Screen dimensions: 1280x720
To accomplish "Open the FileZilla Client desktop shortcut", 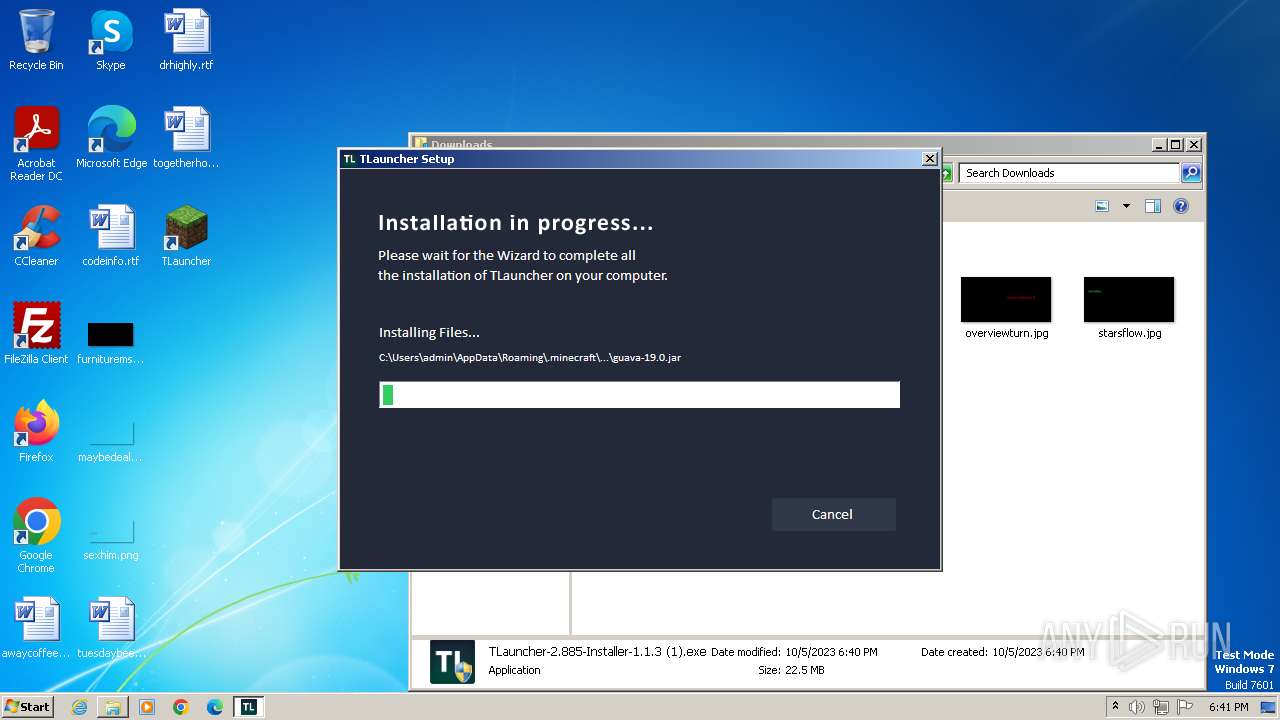I will point(36,334).
